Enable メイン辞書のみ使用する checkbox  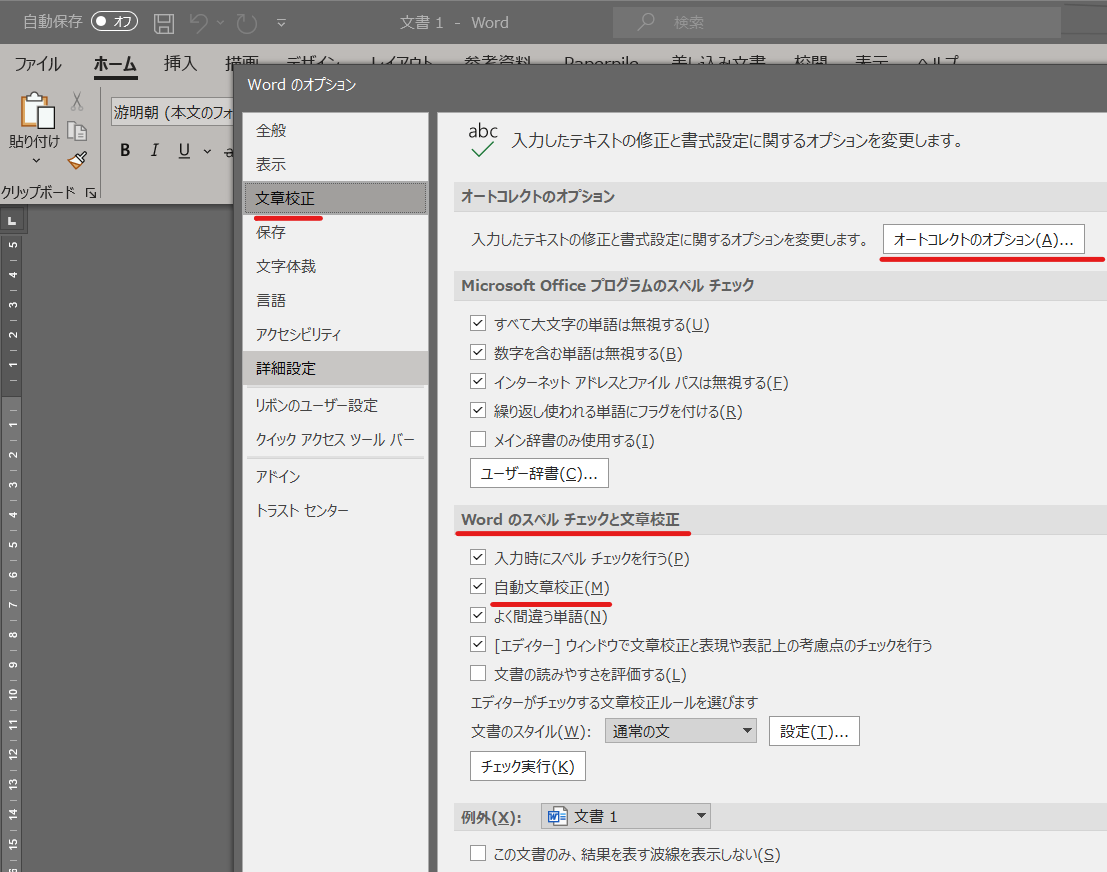(478, 439)
